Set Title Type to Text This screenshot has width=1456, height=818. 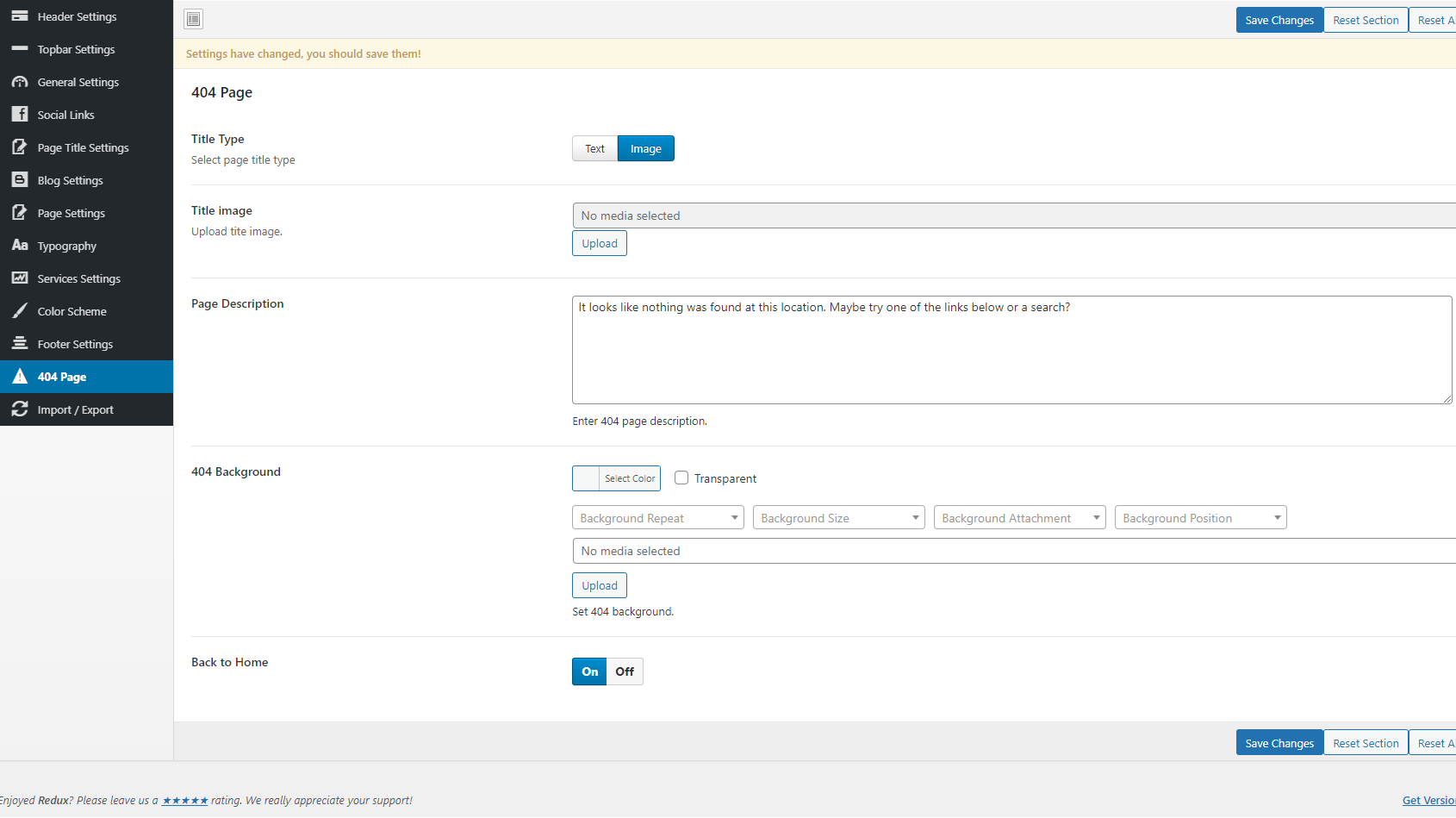[x=594, y=149]
